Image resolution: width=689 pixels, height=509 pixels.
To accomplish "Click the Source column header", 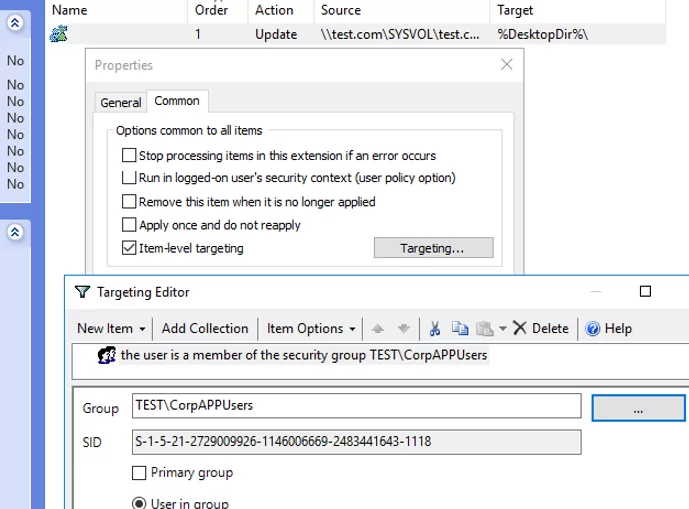I will coord(402,11).
